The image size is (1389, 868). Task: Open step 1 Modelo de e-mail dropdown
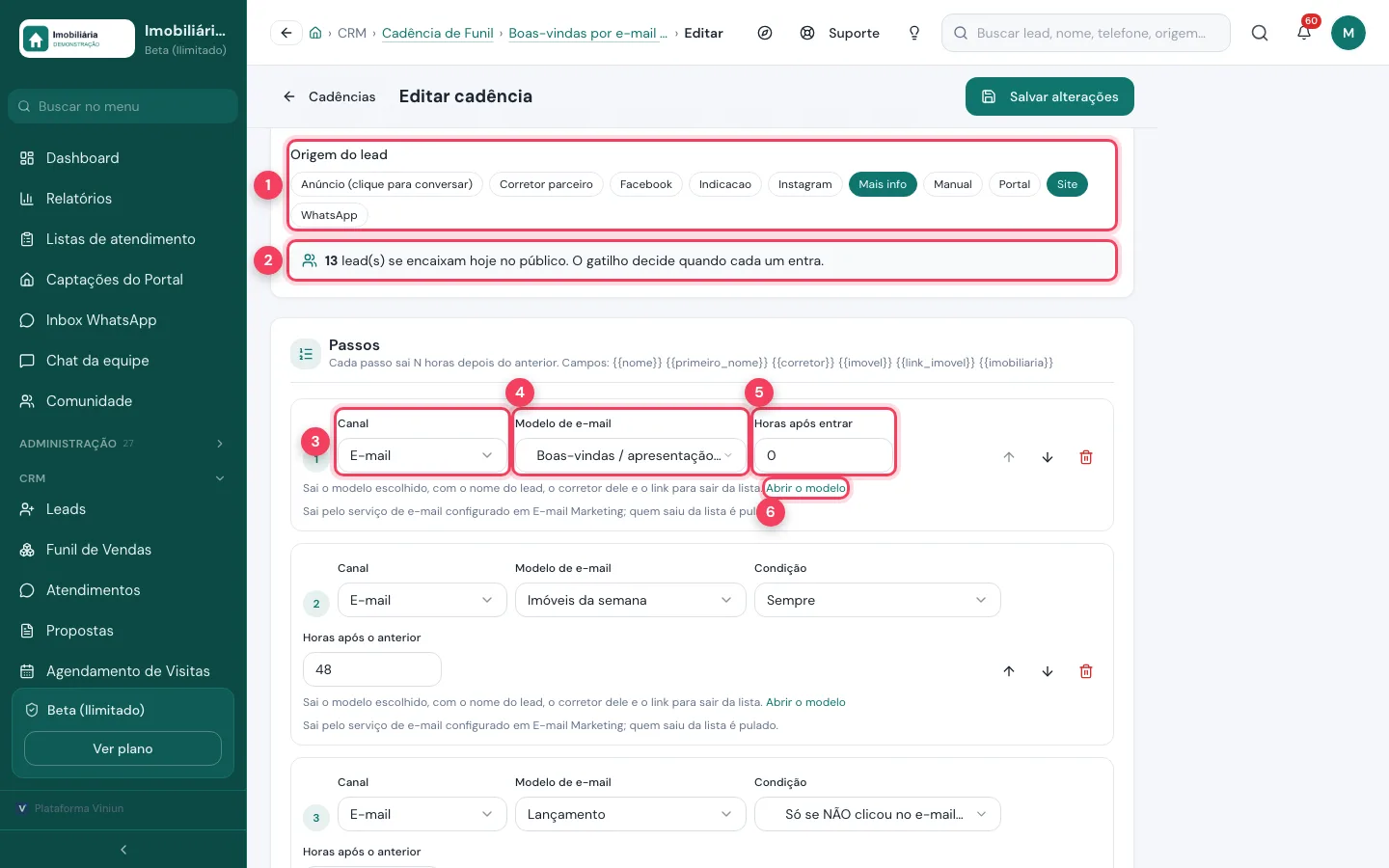tap(631, 455)
